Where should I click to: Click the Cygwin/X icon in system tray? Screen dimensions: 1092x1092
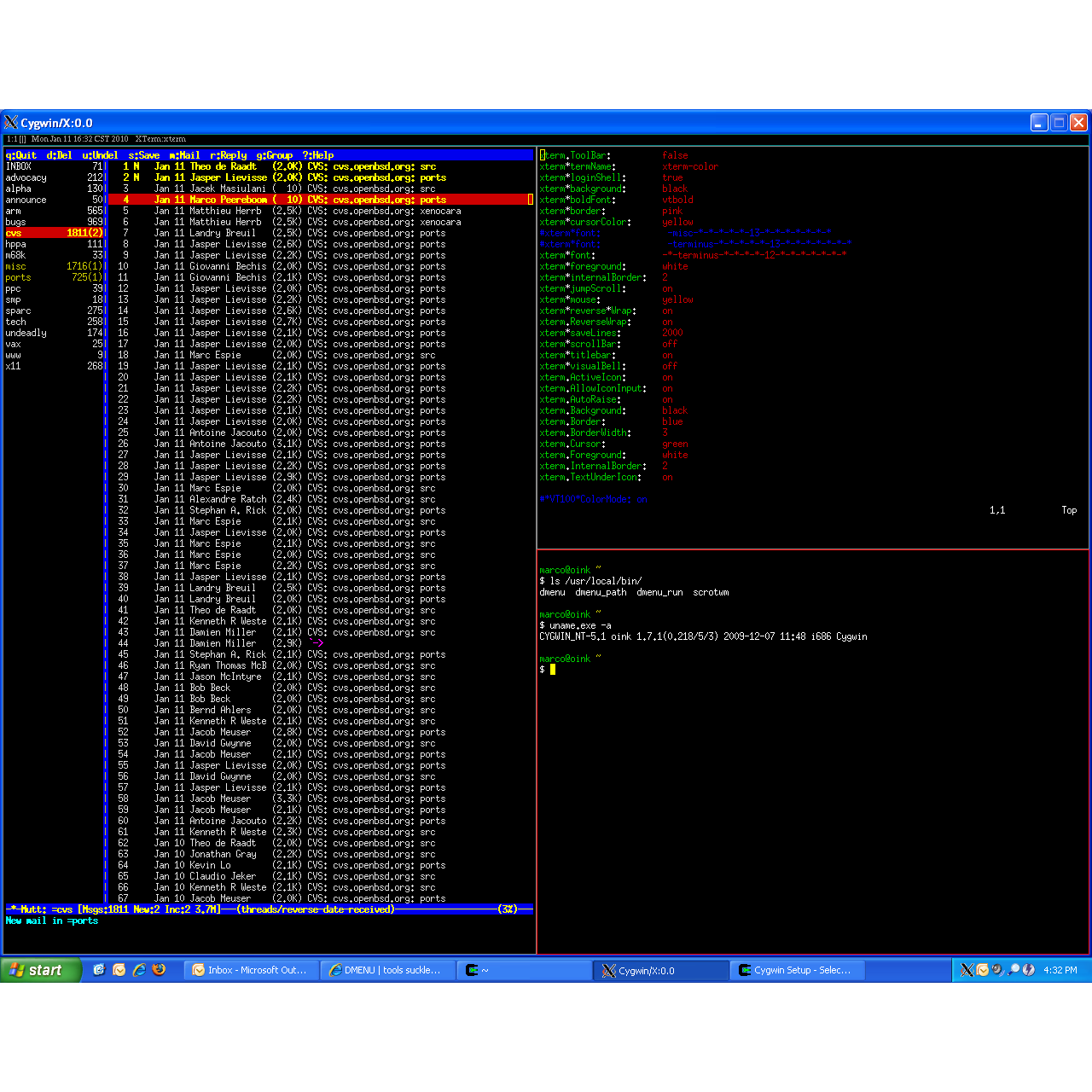[967, 970]
